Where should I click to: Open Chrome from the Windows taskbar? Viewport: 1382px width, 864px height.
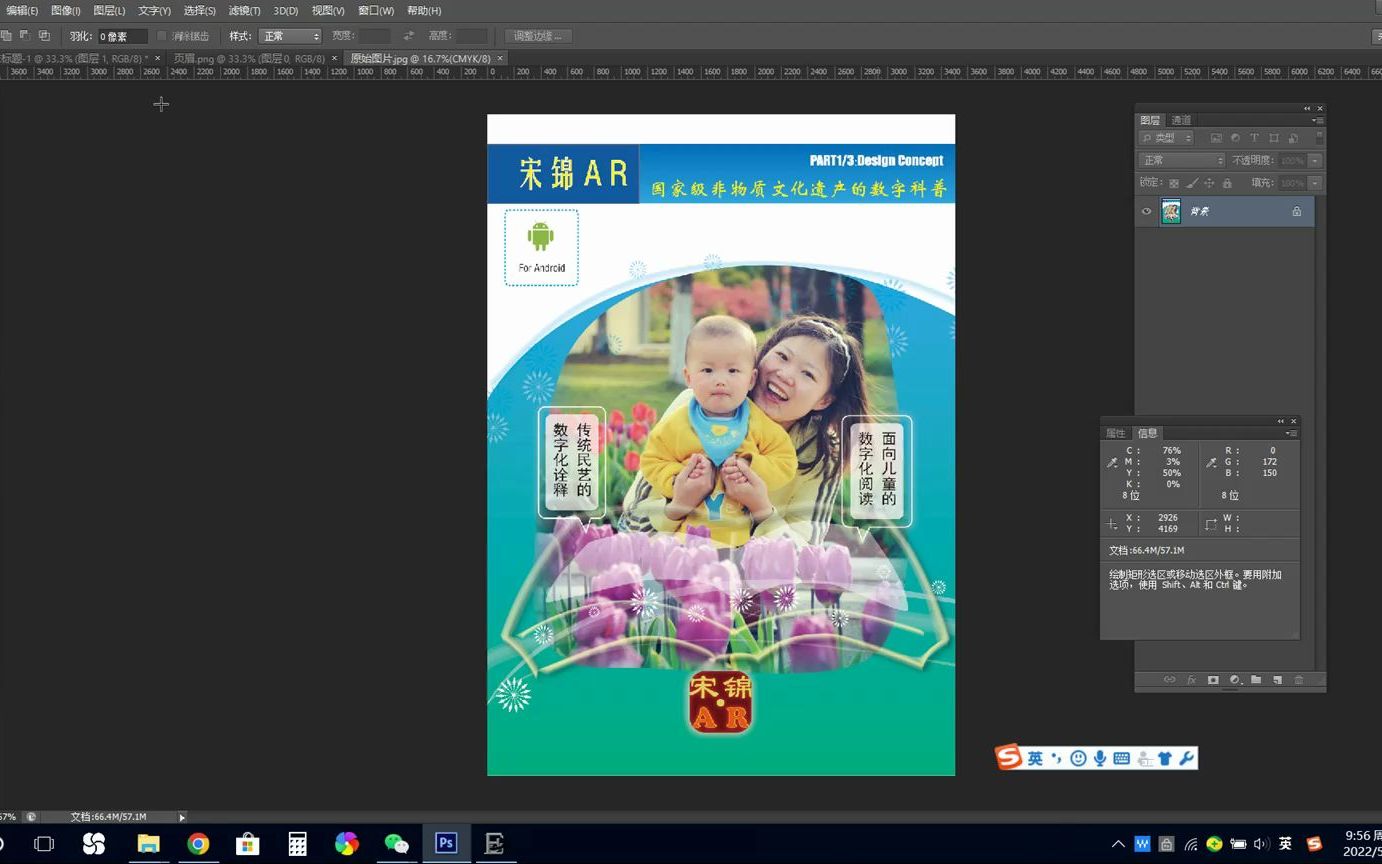click(x=198, y=844)
